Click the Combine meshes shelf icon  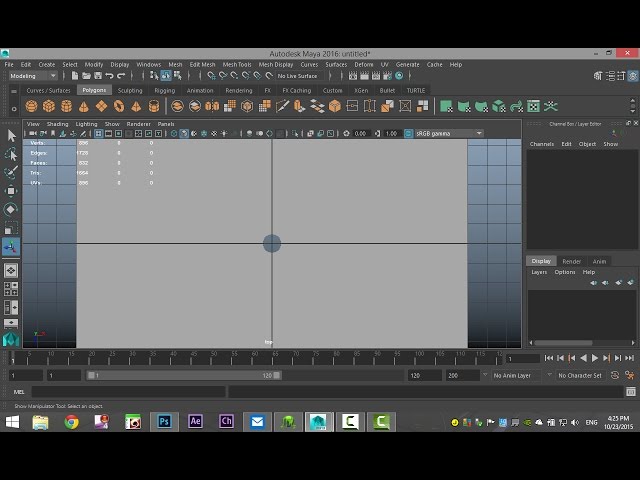pyautogui.click(x=177, y=107)
